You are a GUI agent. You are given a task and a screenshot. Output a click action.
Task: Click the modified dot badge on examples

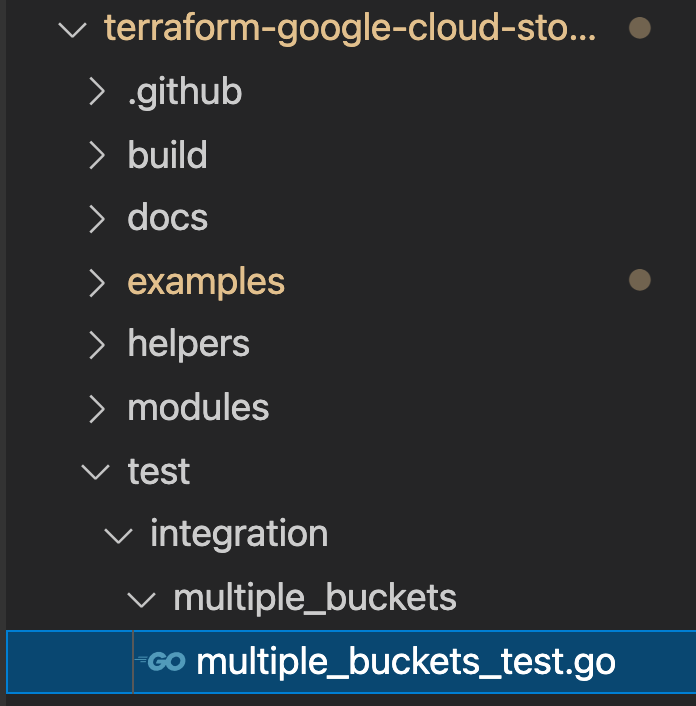pos(639,281)
